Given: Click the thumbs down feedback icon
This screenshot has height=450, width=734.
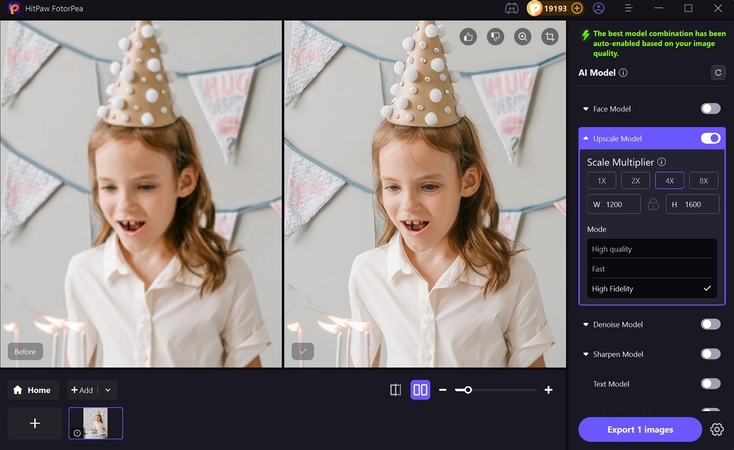Looking at the screenshot, I should (x=494, y=36).
